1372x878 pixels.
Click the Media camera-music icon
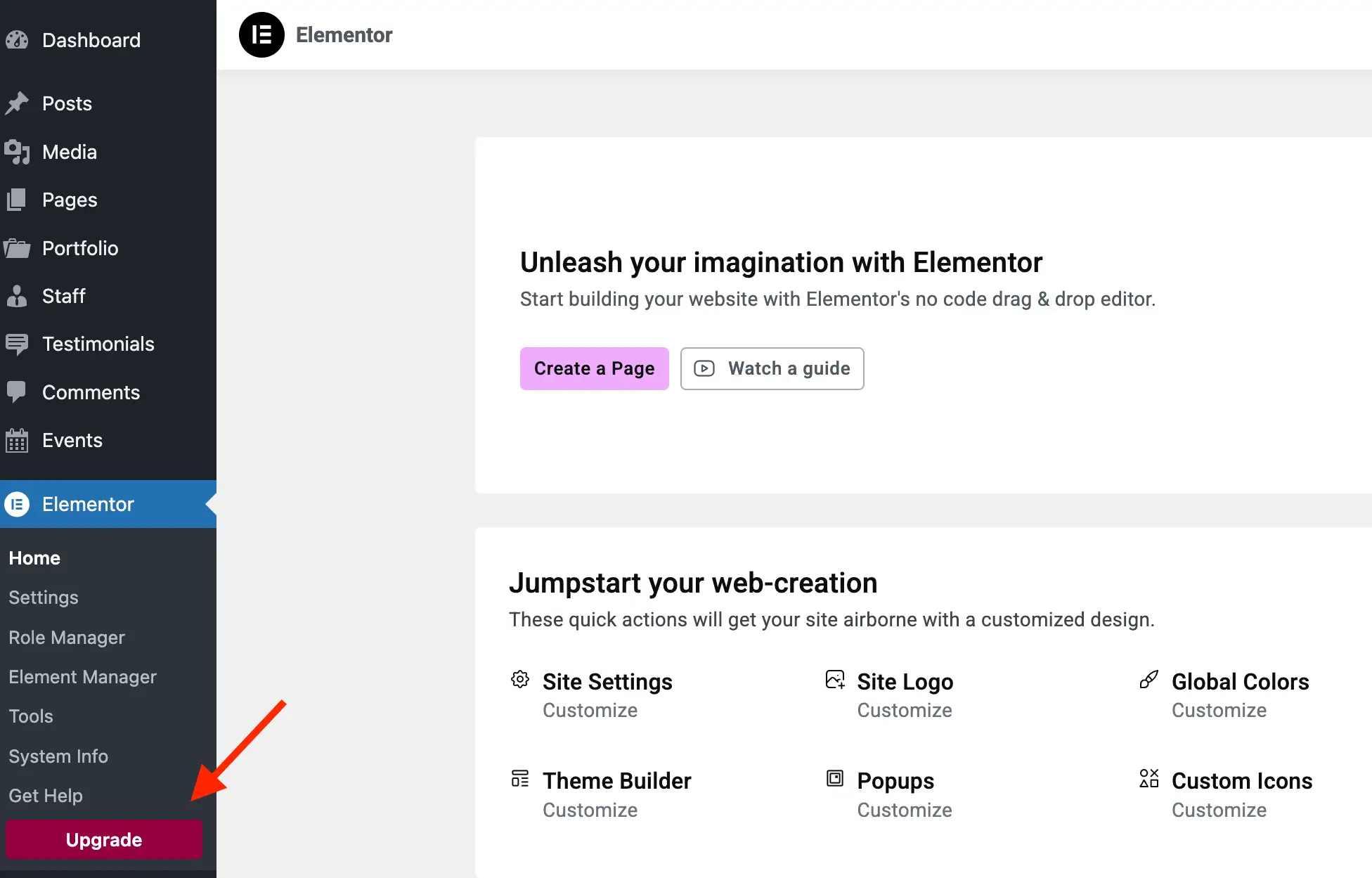pyautogui.click(x=17, y=152)
